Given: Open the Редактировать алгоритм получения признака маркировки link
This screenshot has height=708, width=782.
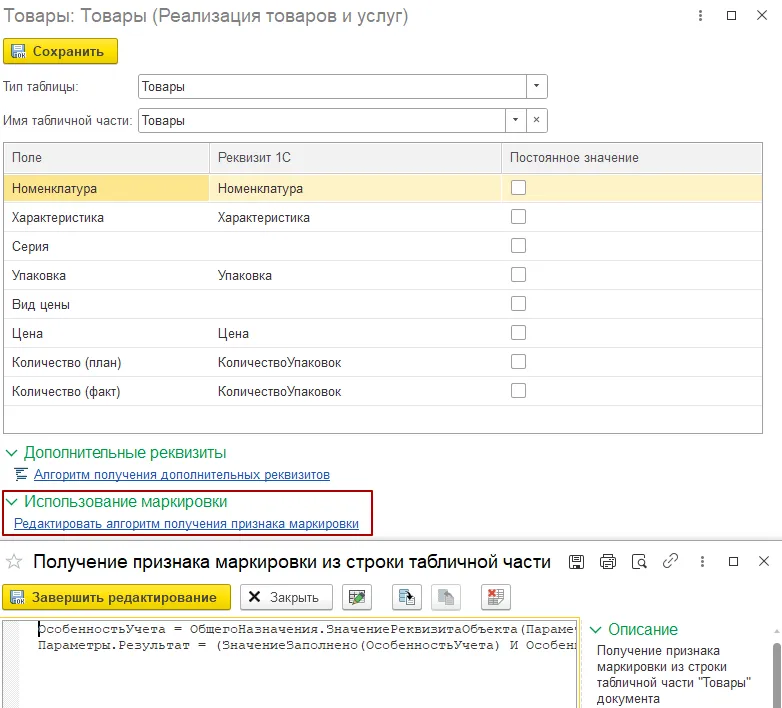Looking at the screenshot, I should pyautogui.click(x=186, y=523).
